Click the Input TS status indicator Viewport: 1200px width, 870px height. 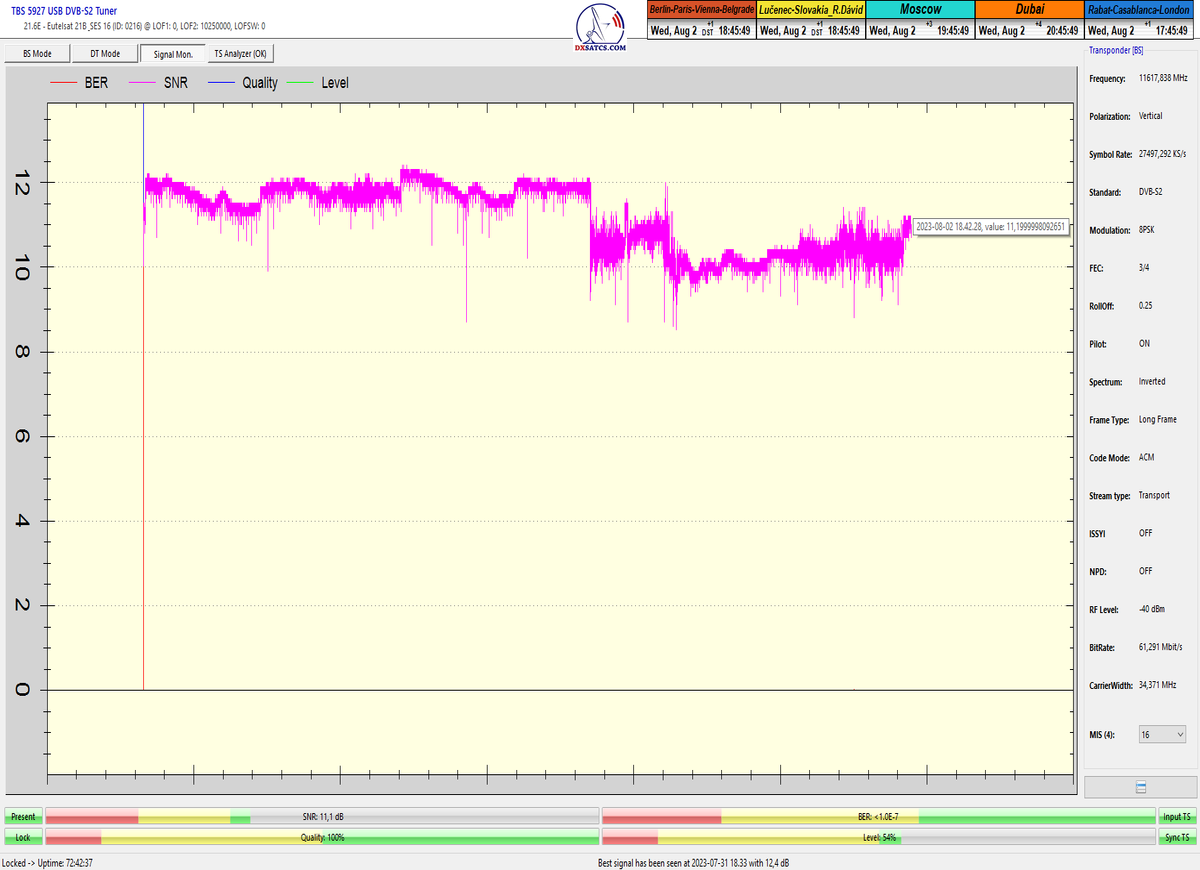(1177, 817)
